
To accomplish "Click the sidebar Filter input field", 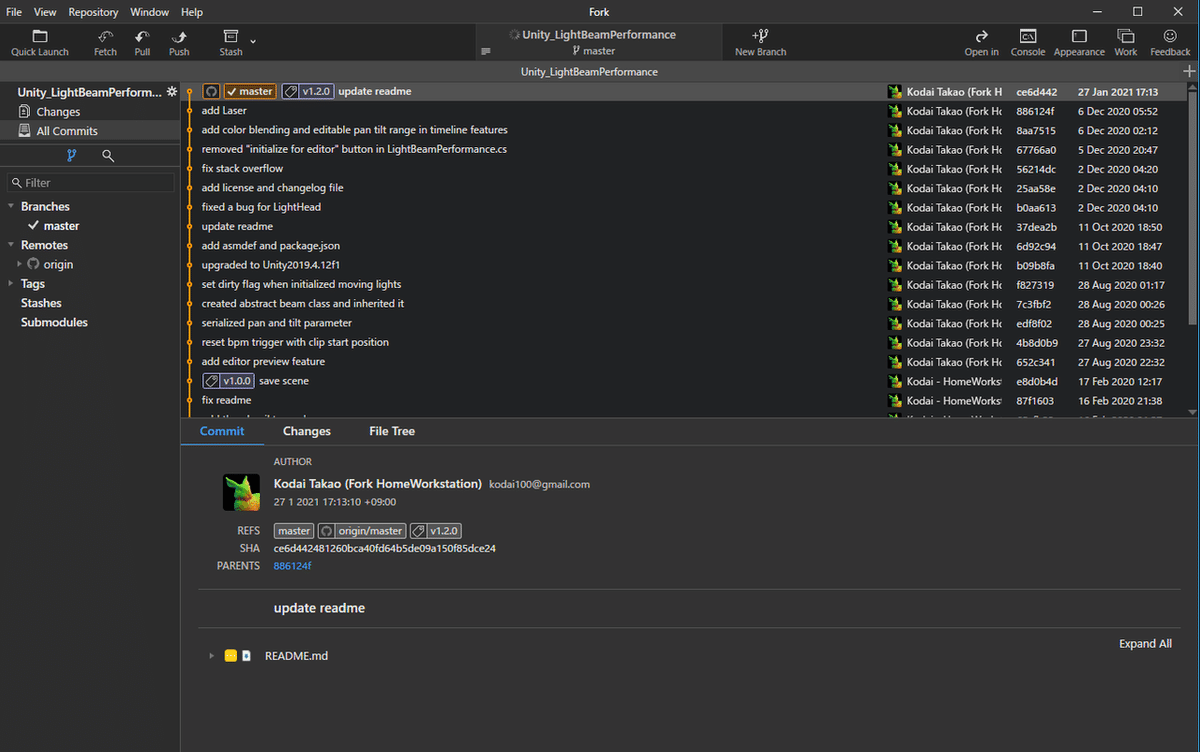I will [90, 183].
